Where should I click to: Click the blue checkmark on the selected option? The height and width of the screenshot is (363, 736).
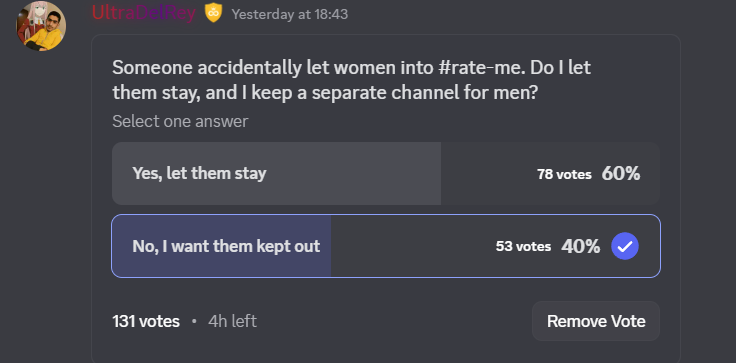[x=625, y=246]
